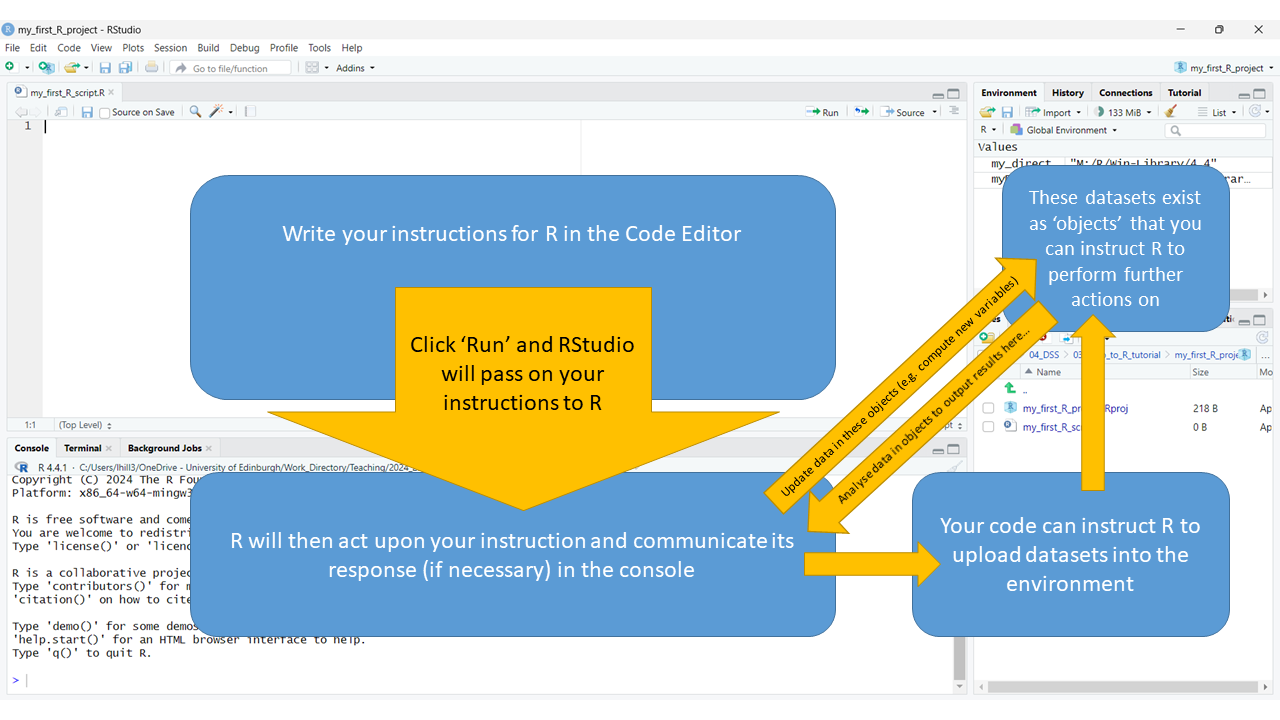1280x720 pixels.
Task: Click Load workspace icon in Environment pane
Action: point(988,112)
